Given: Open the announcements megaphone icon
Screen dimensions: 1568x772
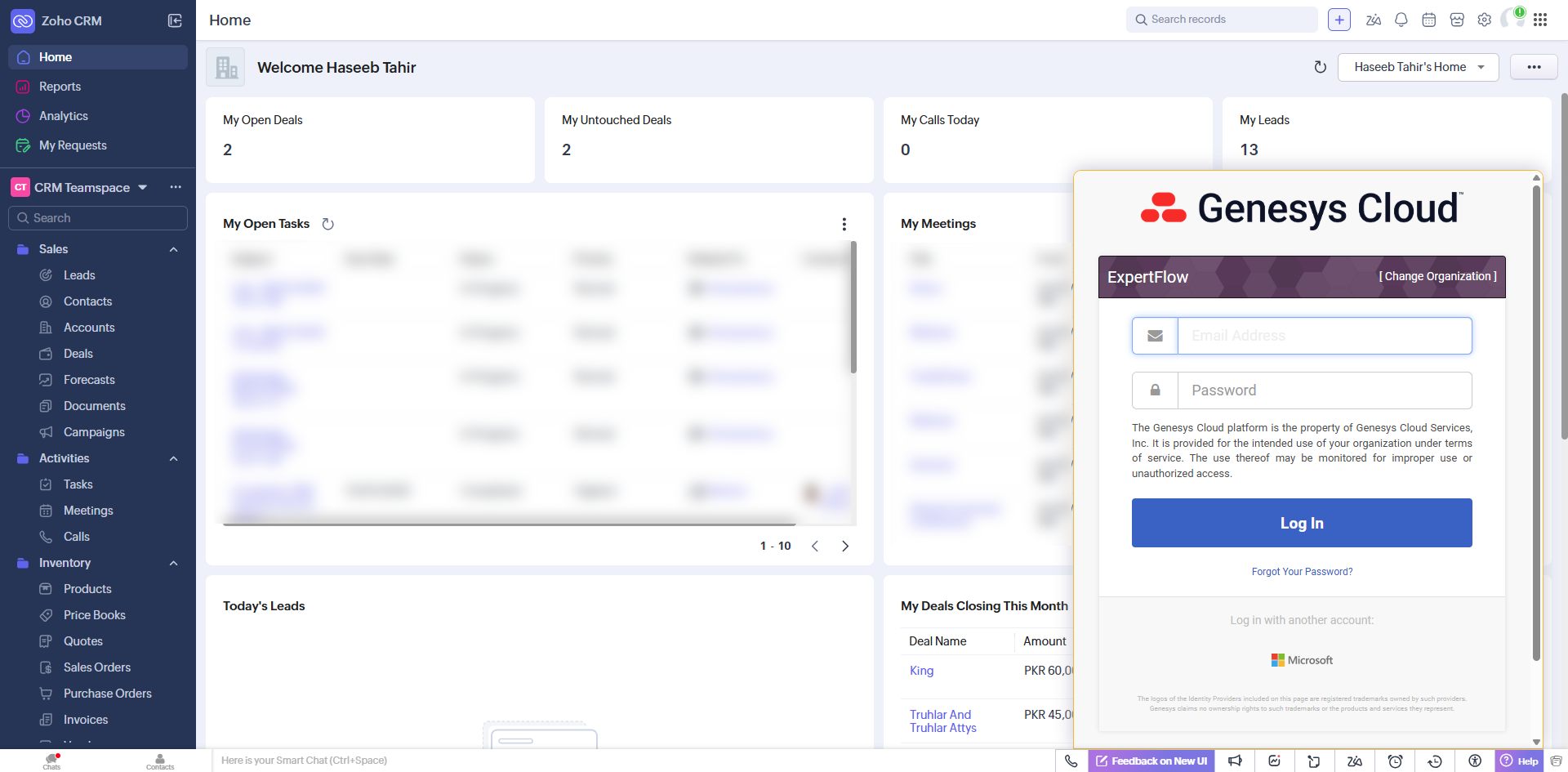Looking at the screenshot, I should click(1235, 761).
